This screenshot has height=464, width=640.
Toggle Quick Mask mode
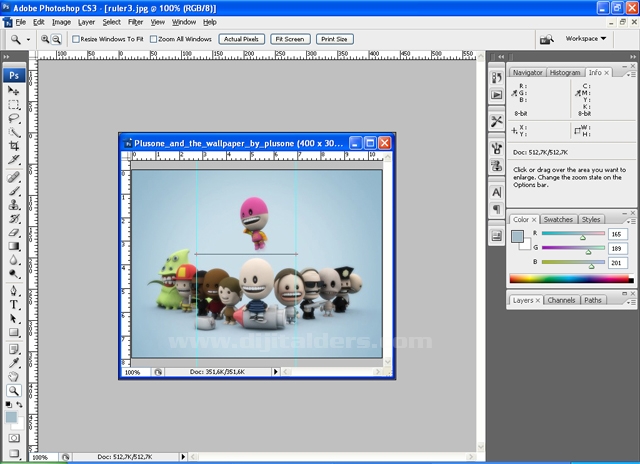pos(14,438)
